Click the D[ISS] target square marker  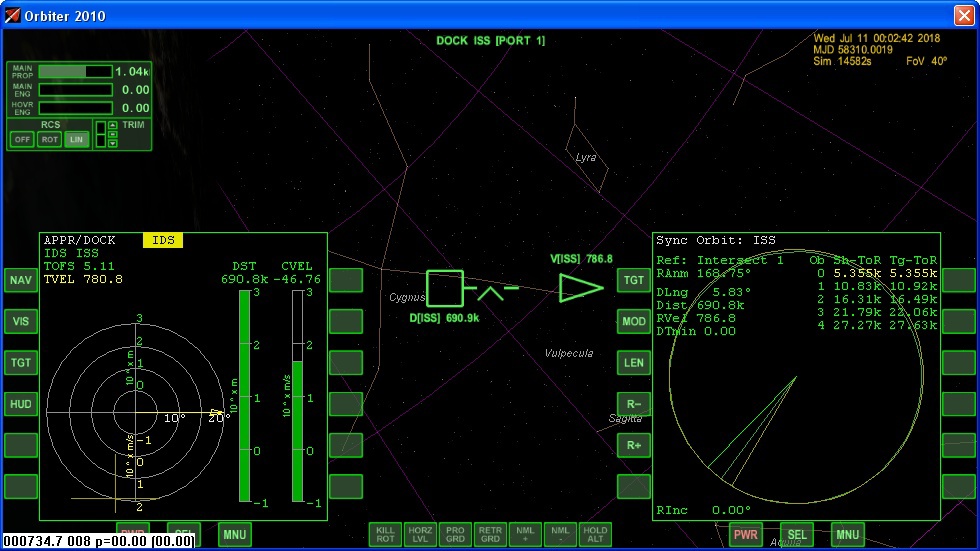tap(445, 288)
